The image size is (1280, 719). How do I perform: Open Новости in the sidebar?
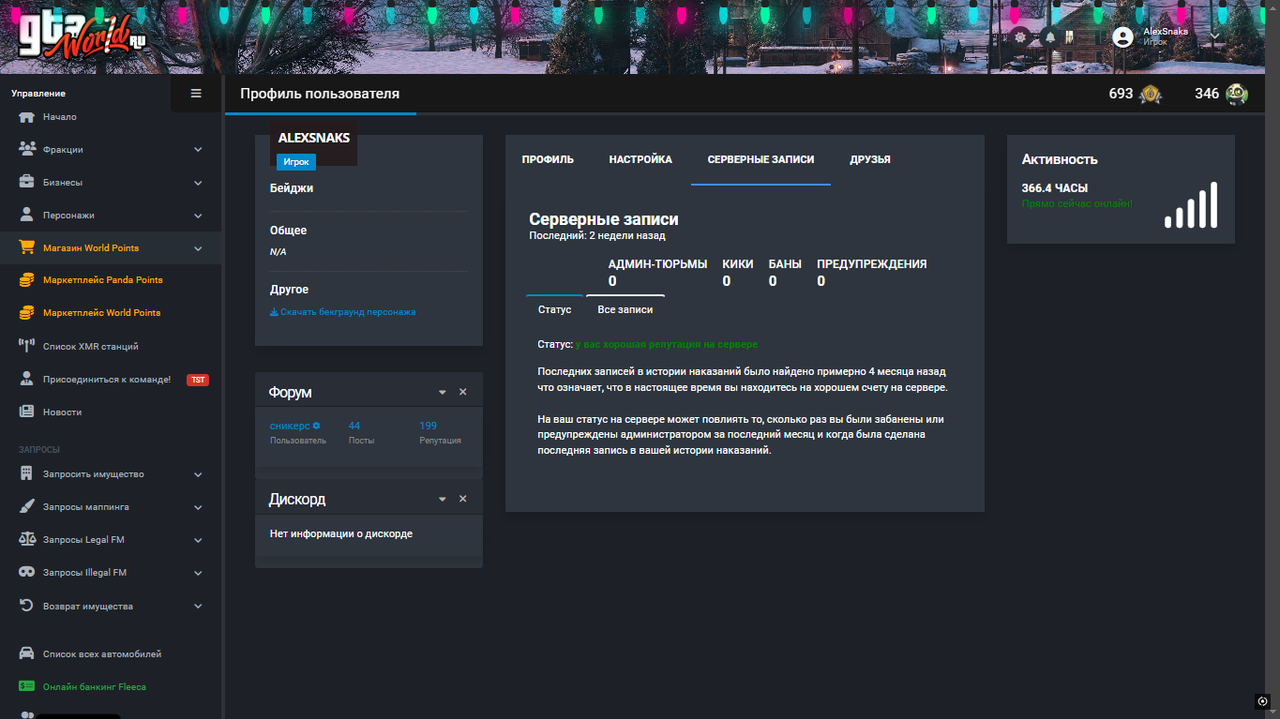click(x=62, y=412)
